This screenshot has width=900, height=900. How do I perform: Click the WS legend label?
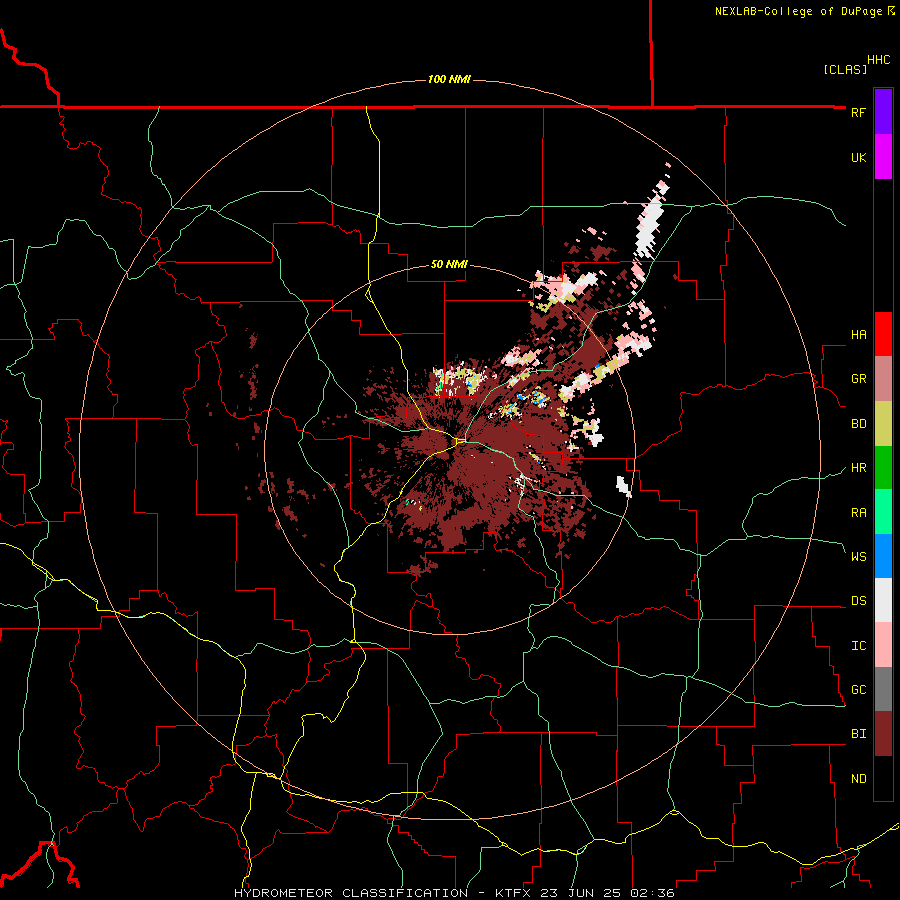click(858, 556)
